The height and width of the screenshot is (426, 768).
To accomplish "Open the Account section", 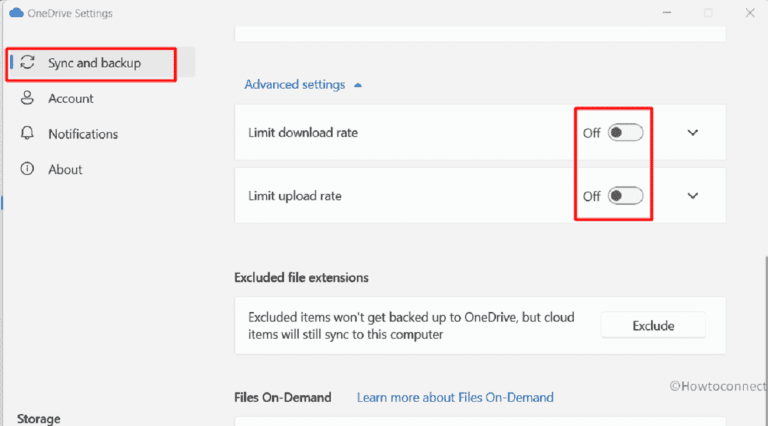I will point(71,98).
